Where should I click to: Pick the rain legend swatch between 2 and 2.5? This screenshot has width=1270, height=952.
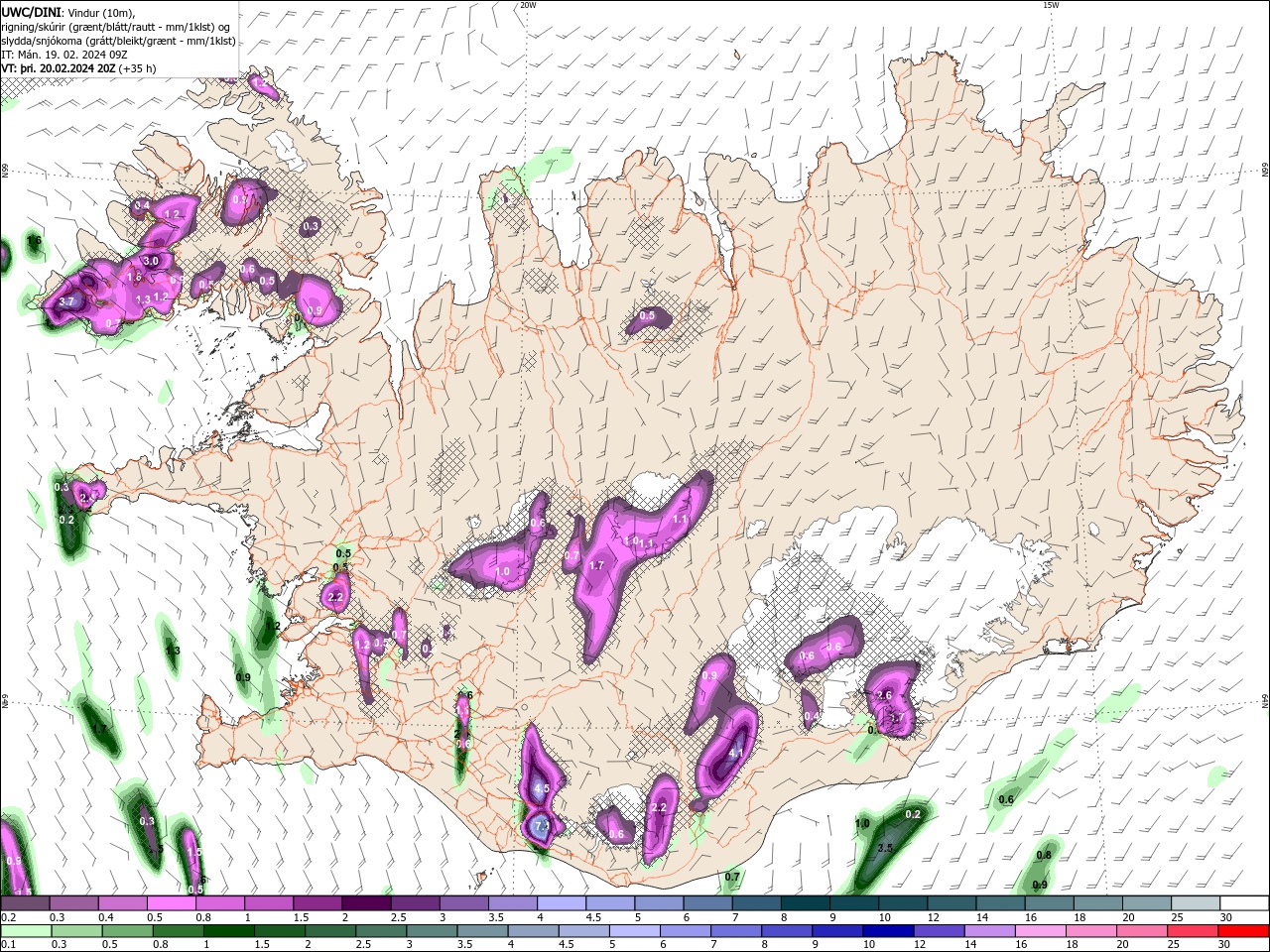(x=330, y=931)
